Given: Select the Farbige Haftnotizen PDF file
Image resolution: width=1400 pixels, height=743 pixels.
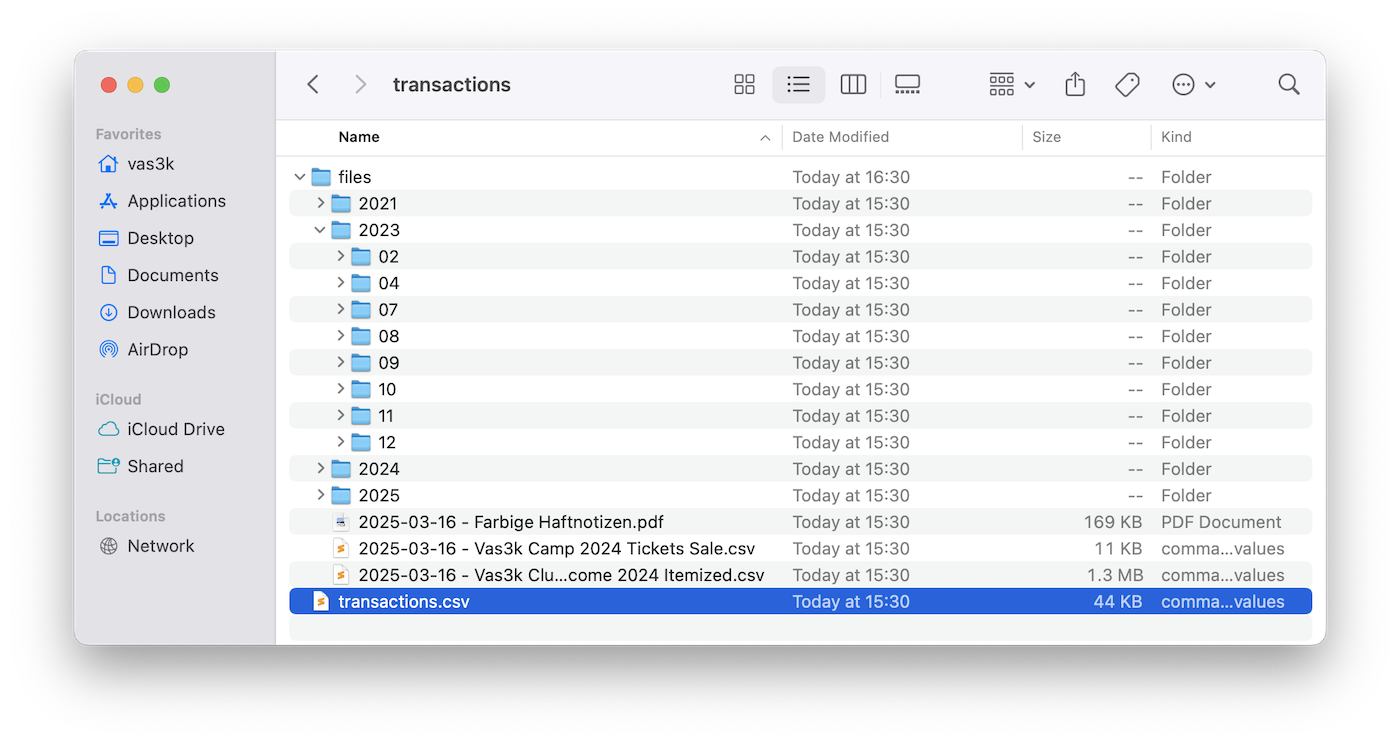Looking at the screenshot, I should click(511, 521).
